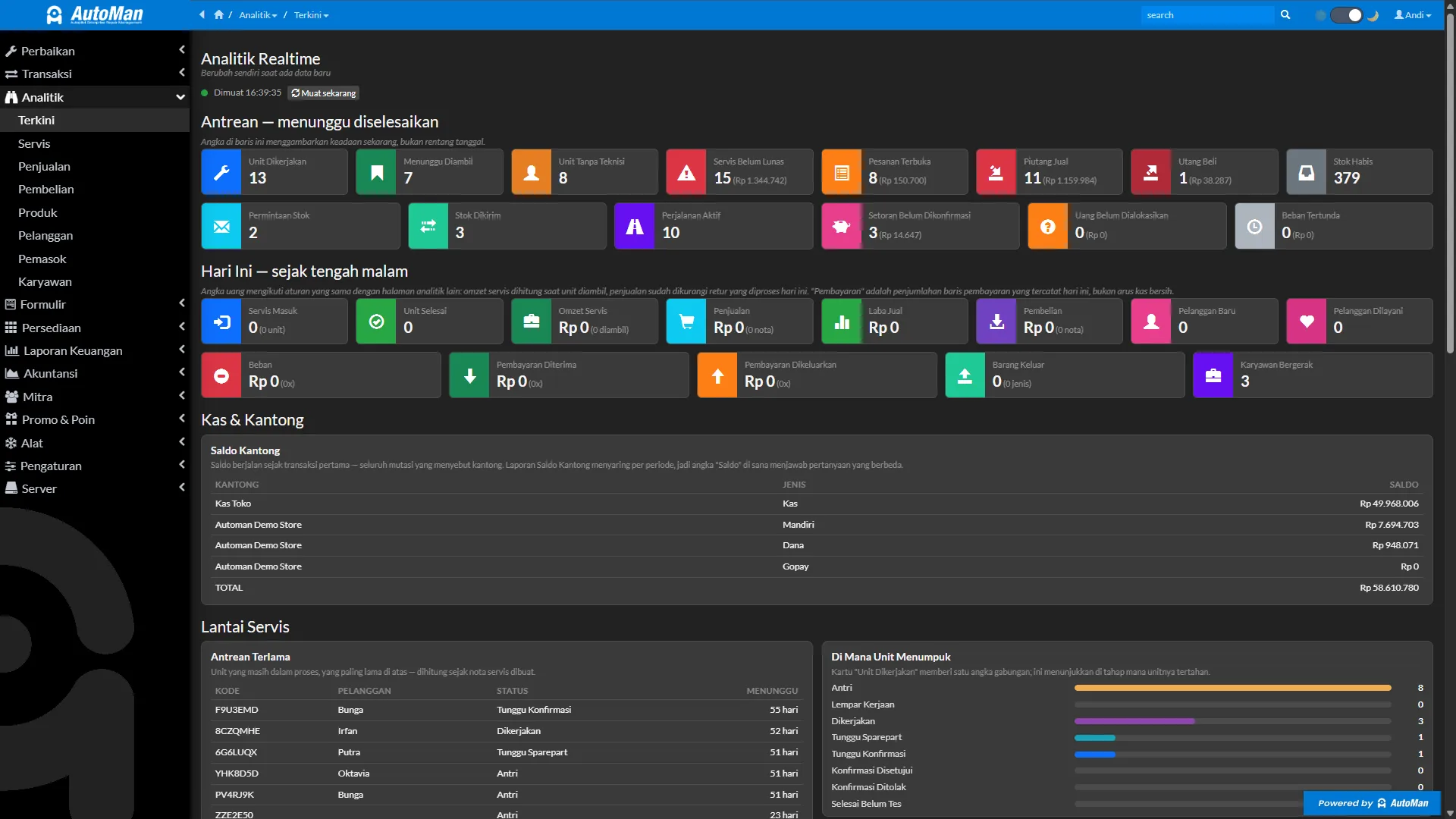Click the Utang Beli icon

(1151, 172)
